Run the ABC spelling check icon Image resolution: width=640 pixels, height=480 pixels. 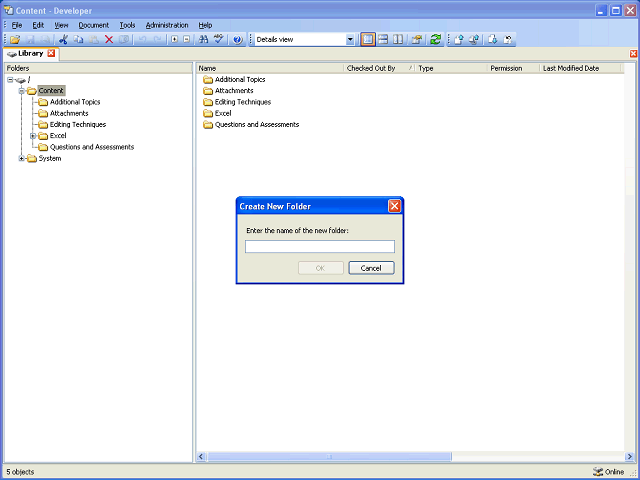coord(219,40)
